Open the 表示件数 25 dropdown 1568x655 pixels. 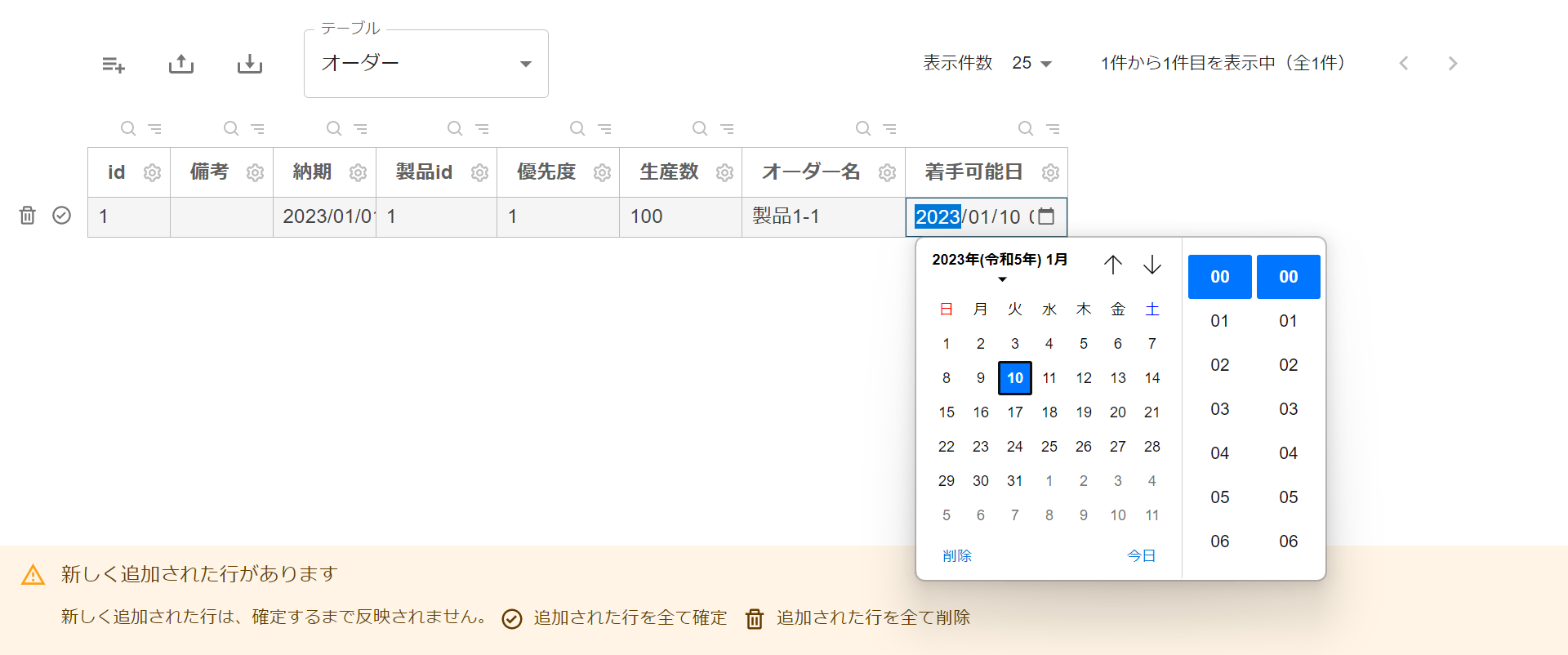[x=1031, y=63]
